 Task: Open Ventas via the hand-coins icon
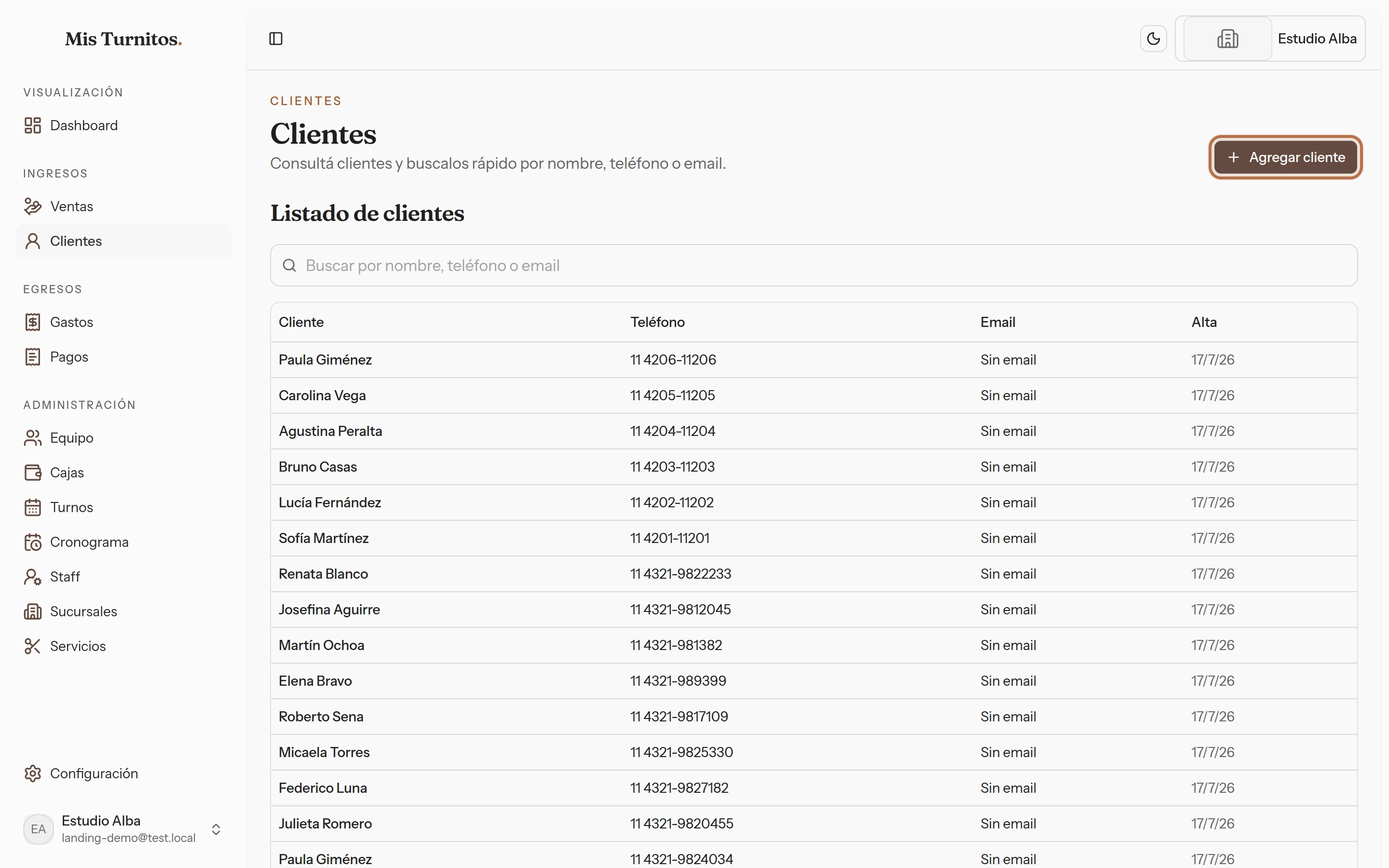coord(33,206)
